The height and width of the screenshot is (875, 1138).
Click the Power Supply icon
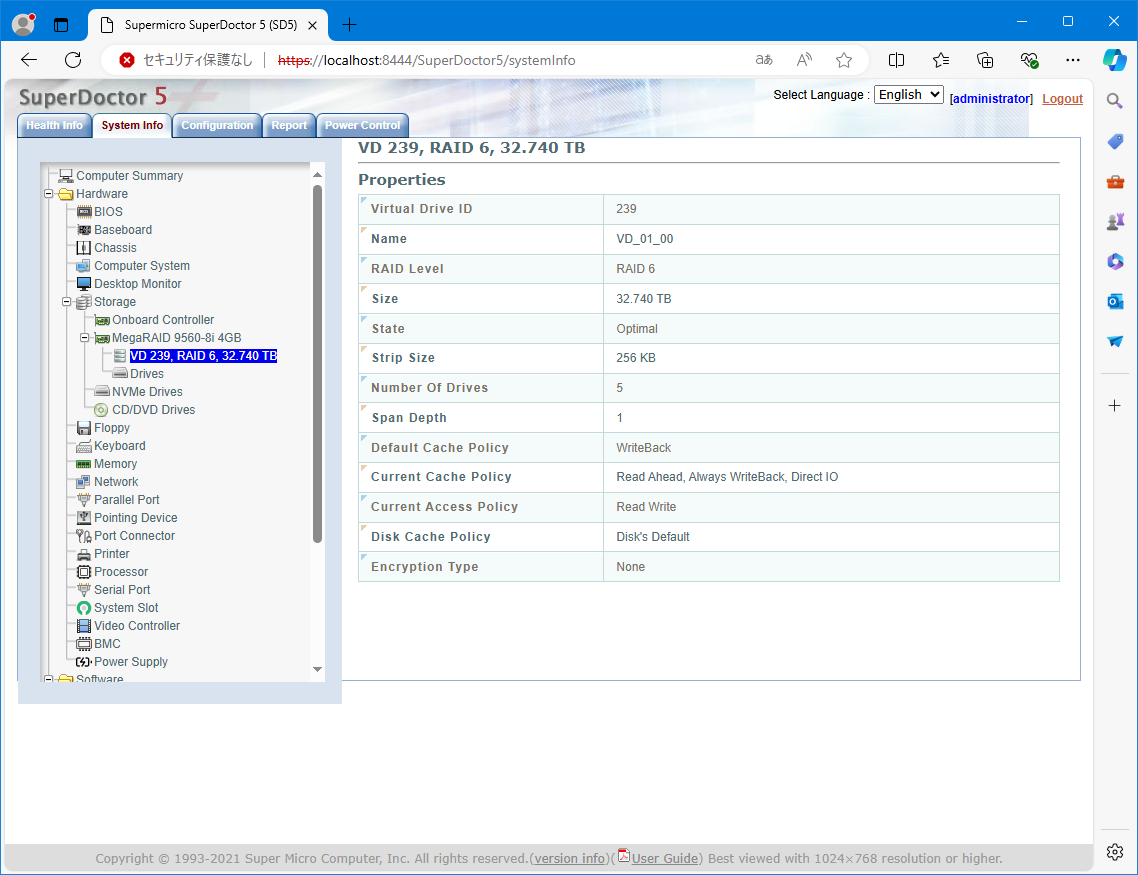84,662
